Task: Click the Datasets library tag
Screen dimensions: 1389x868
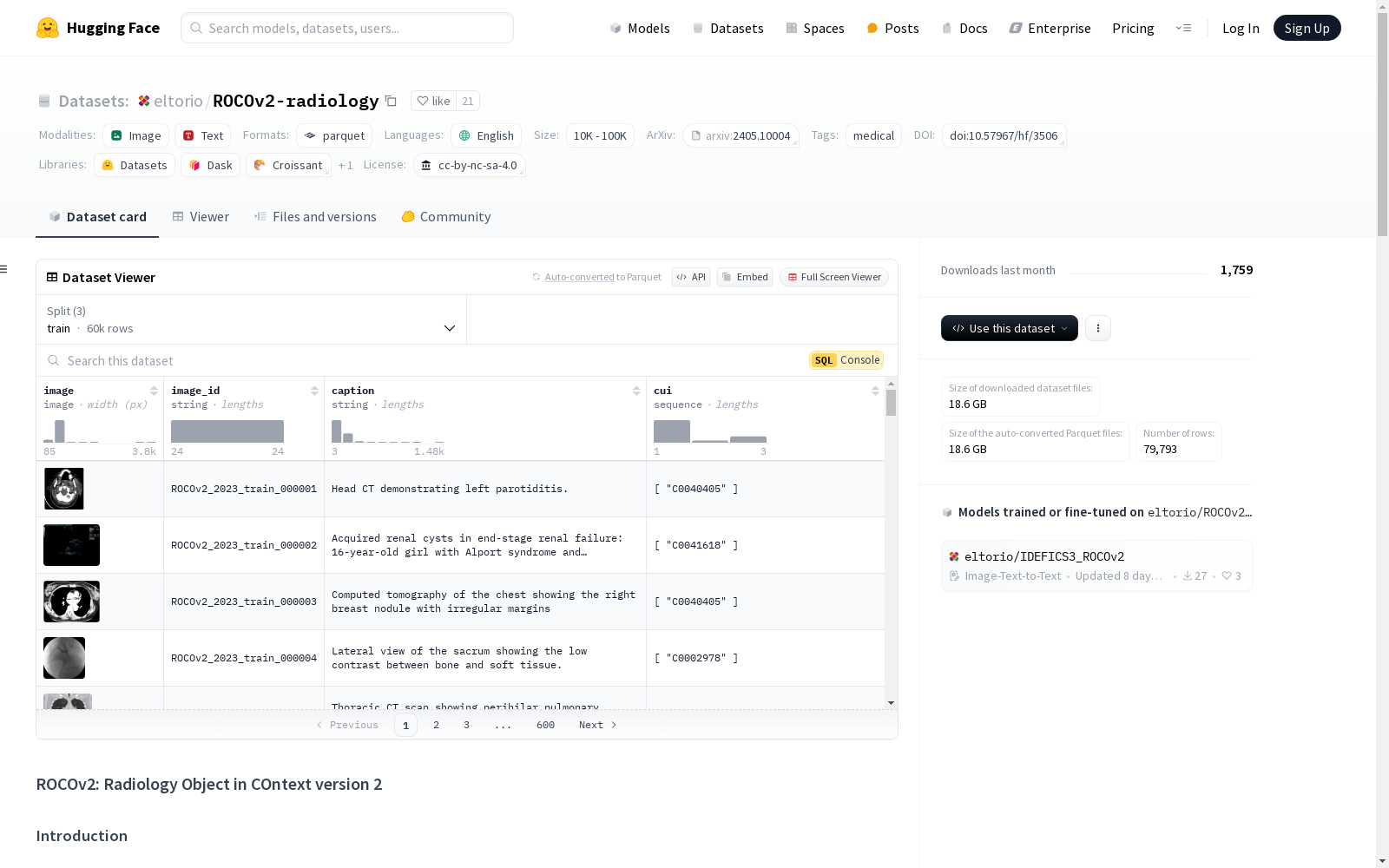Action: tap(135, 165)
